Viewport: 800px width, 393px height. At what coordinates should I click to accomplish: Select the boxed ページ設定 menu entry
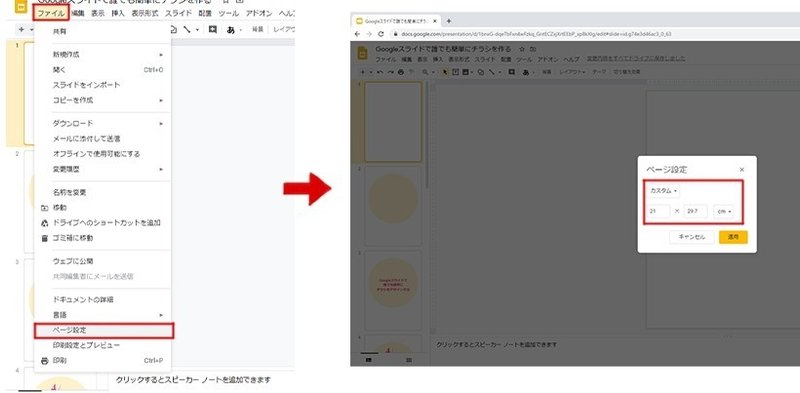coord(104,330)
